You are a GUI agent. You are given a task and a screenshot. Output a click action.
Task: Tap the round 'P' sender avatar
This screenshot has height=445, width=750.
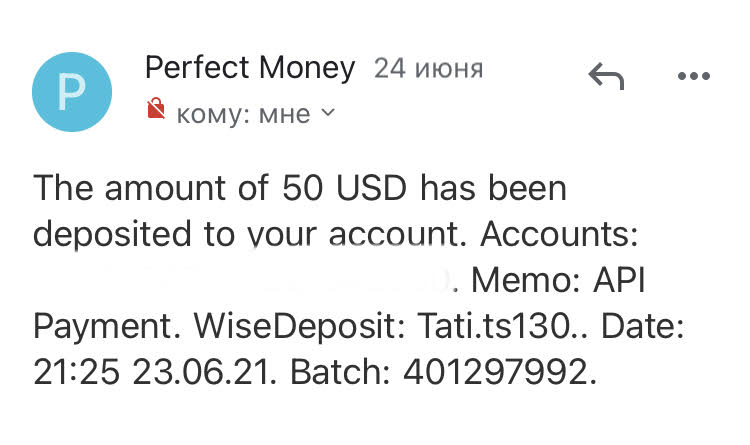pos(73,91)
